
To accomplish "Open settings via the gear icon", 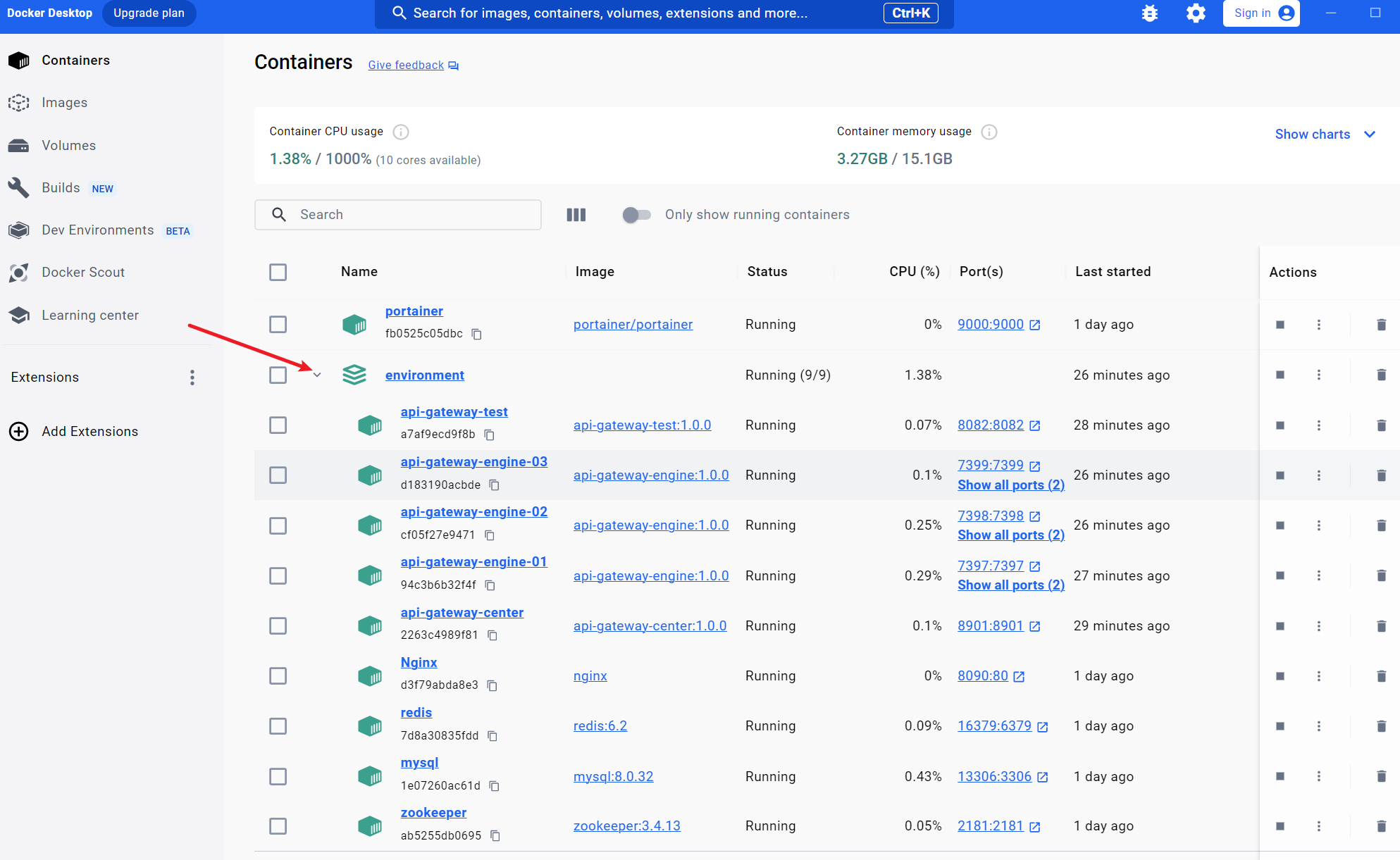I will (1196, 13).
